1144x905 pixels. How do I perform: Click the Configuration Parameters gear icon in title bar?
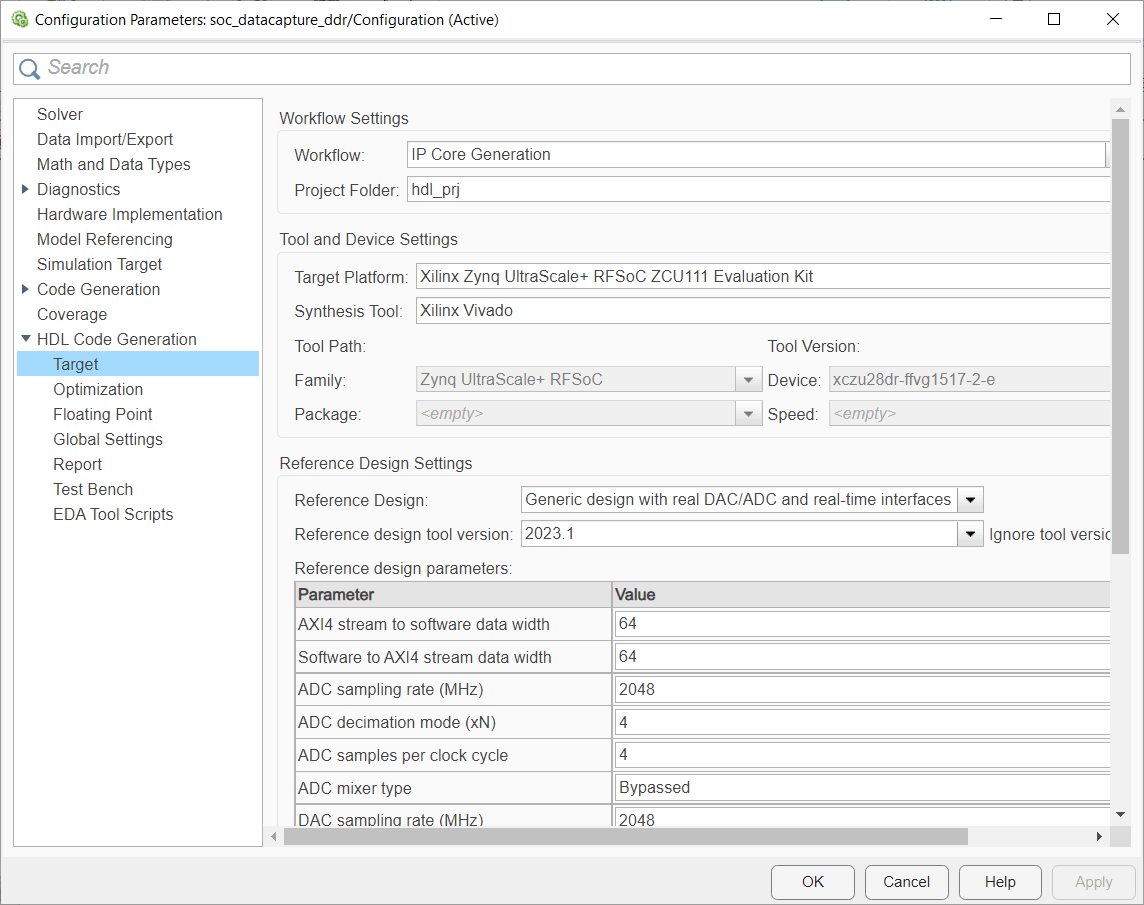point(19,19)
